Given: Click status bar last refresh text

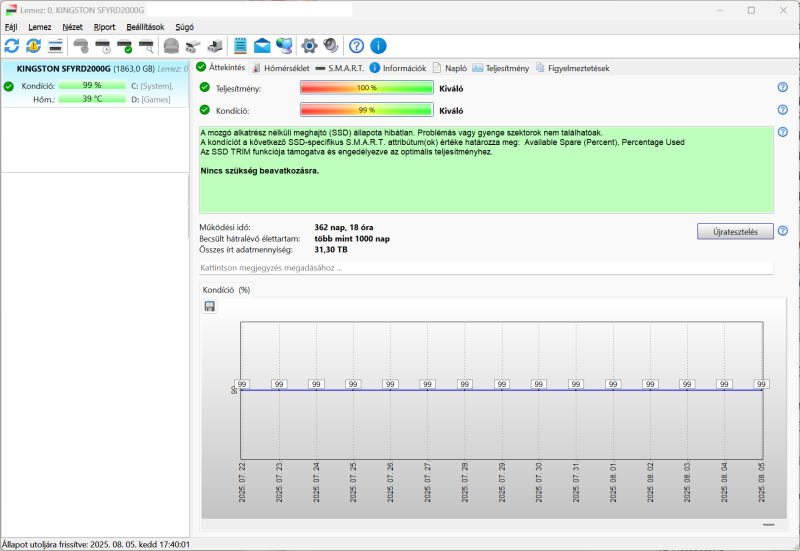Looking at the screenshot, I should 95,544.
